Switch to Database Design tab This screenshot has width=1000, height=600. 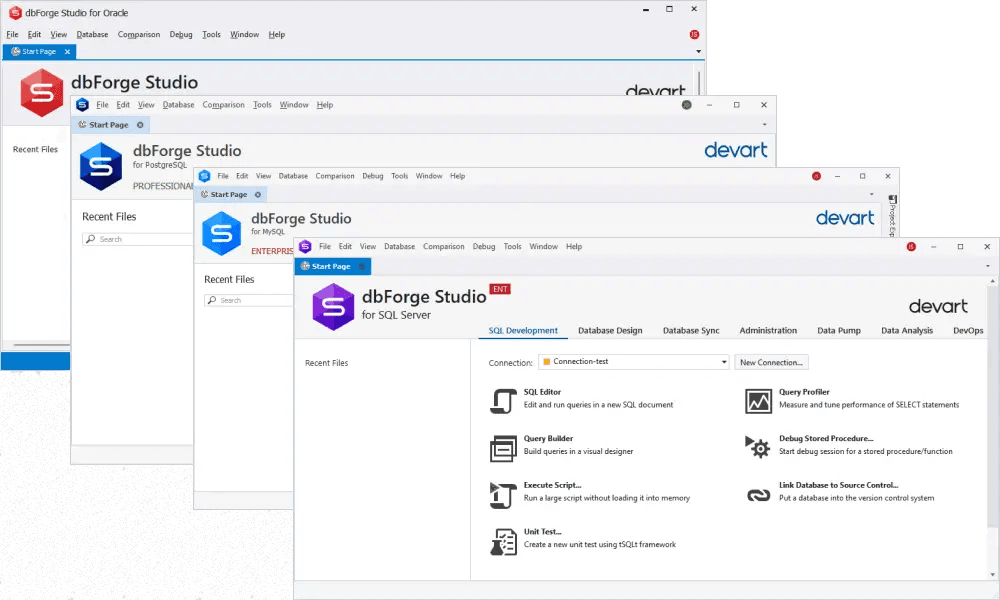click(x=610, y=330)
